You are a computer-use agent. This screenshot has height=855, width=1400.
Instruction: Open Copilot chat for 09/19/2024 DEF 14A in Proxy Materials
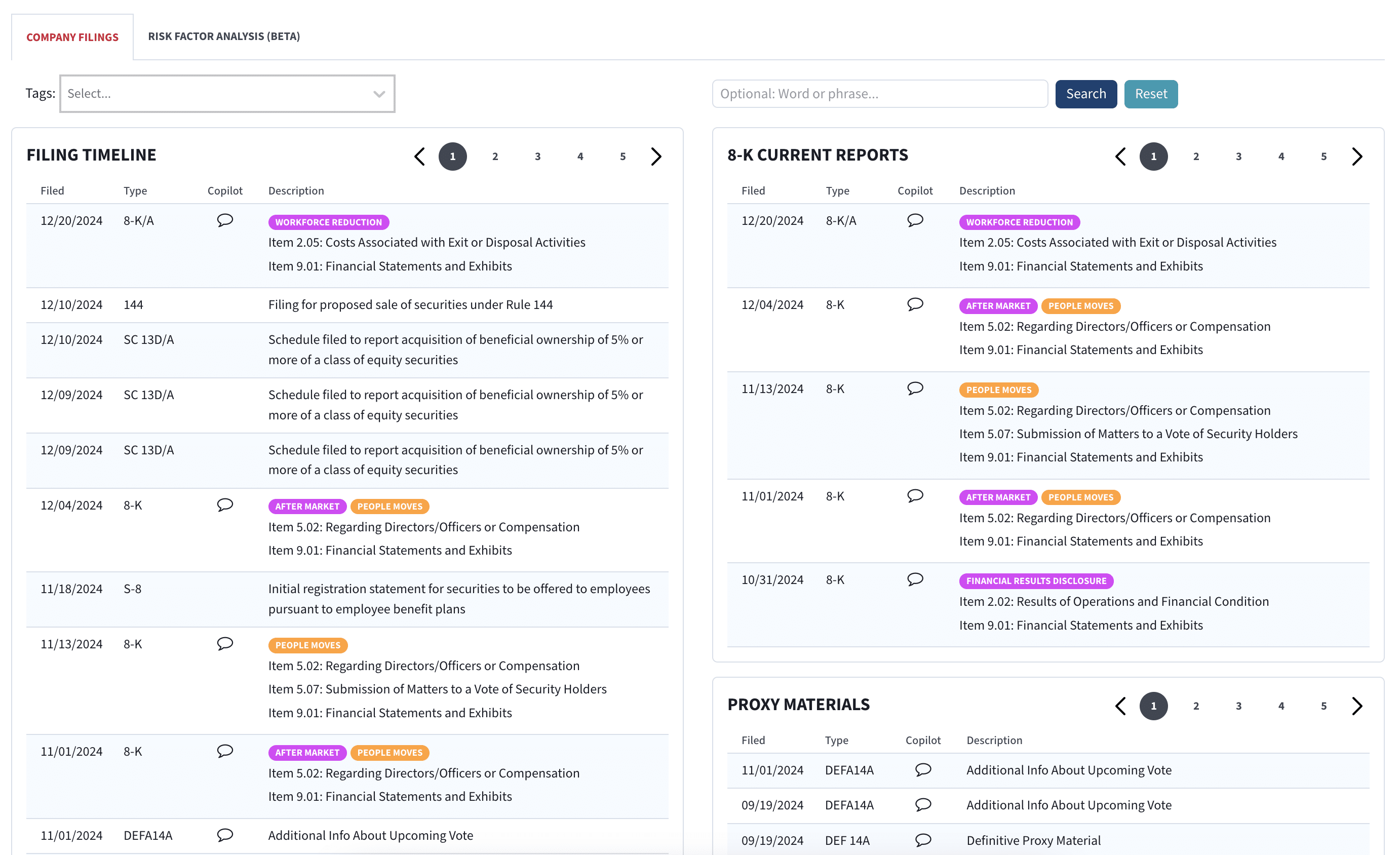point(923,840)
